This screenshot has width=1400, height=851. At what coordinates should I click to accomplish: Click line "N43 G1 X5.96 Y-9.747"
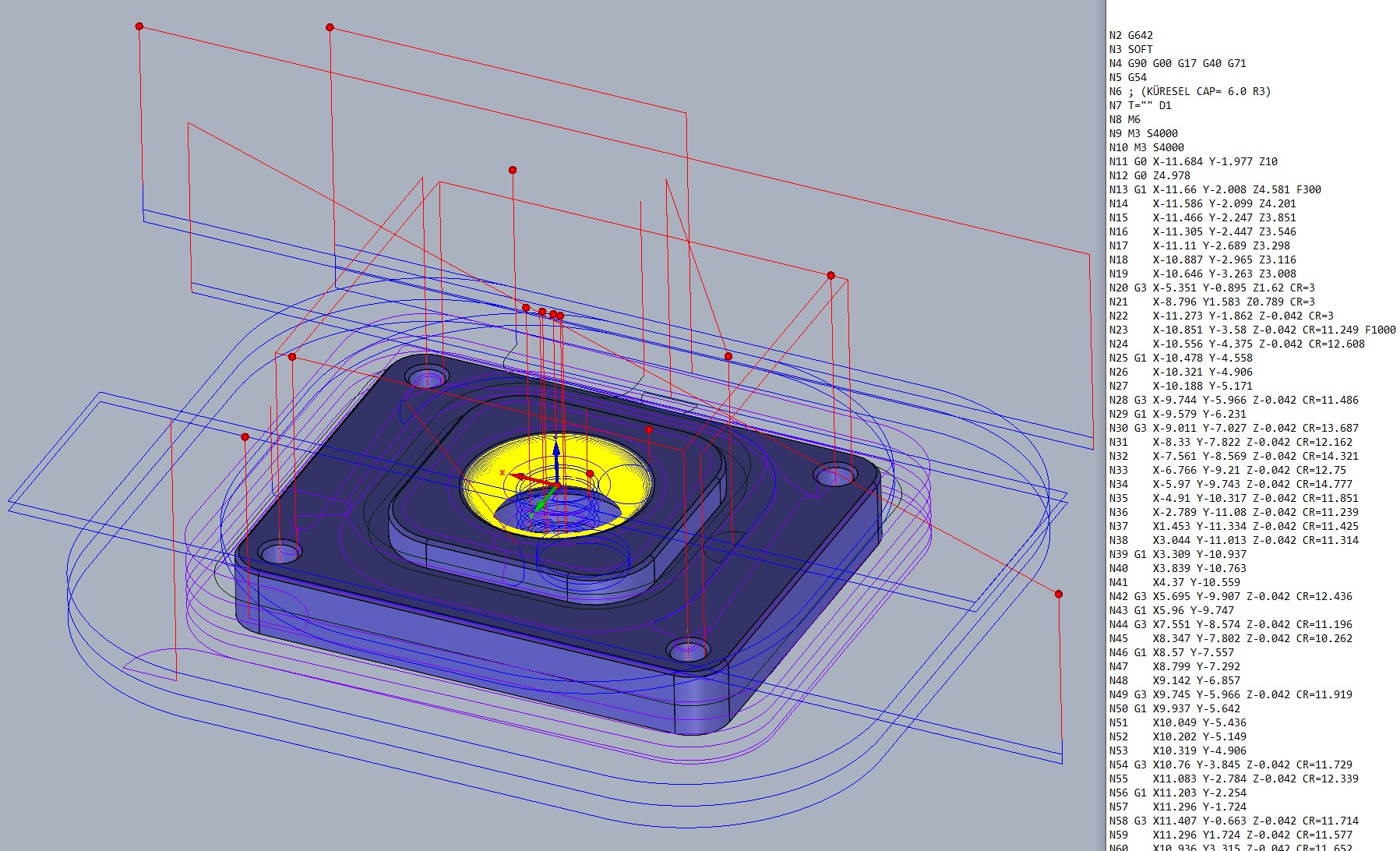[1172, 610]
